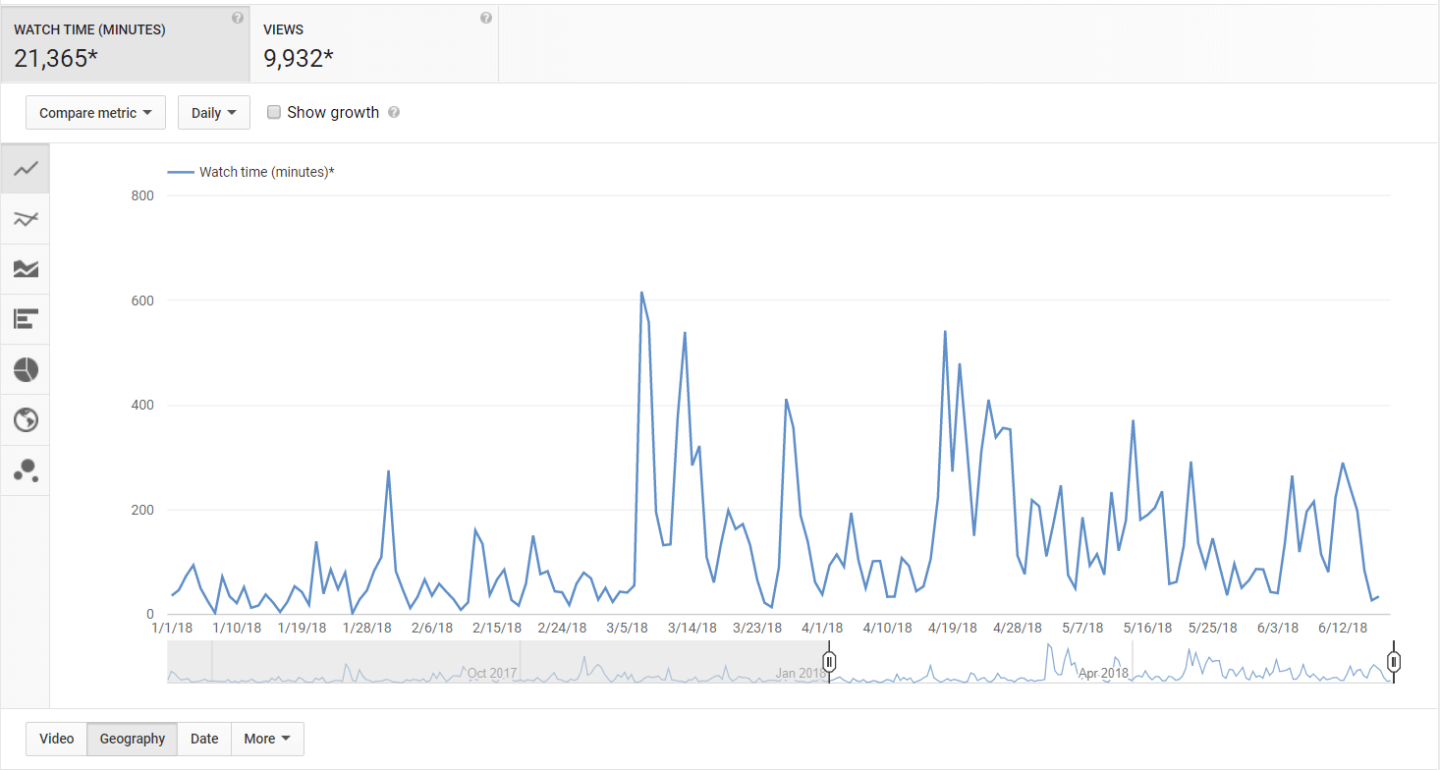Image resolution: width=1440 pixels, height=770 pixels.
Task: Switch to multi-line chart view
Action: [26, 219]
